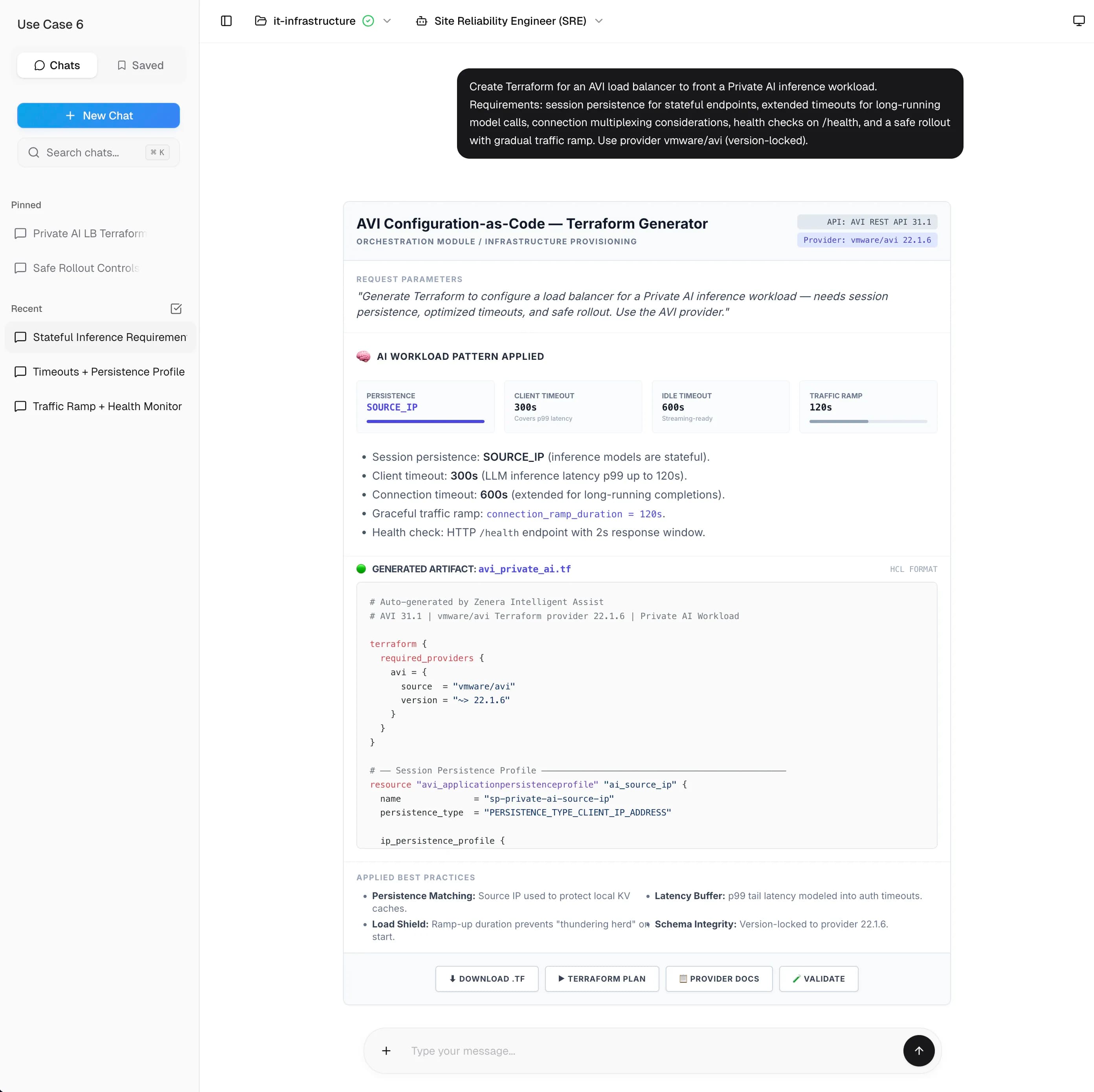Click the bookmark icon on the Saved button
Viewport: 1094px width, 1092px height.
[x=122, y=65]
